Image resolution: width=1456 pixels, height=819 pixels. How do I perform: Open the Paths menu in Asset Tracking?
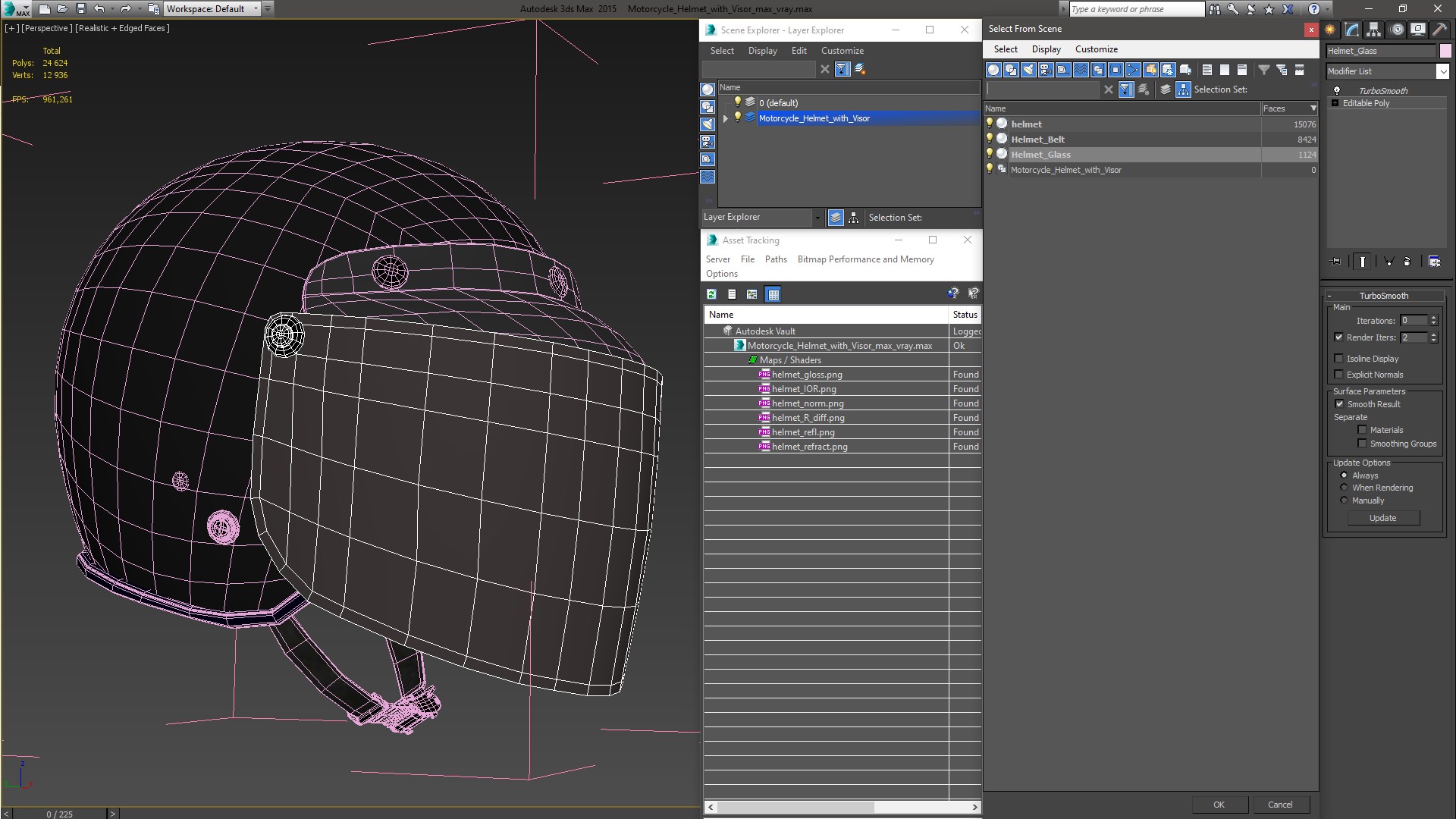click(775, 259)
